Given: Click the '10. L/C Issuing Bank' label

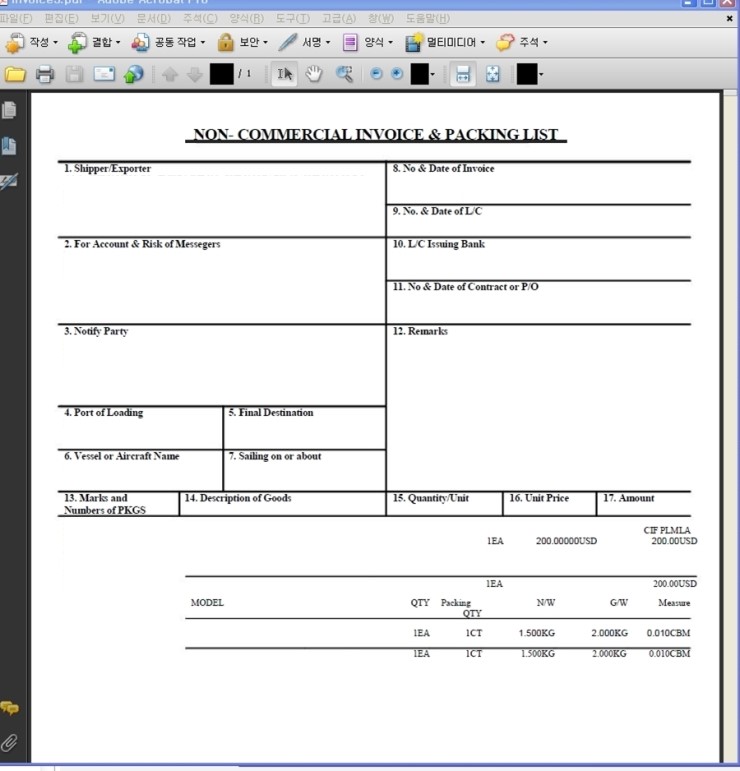Looking at the screenshot, I should [439, 244].
